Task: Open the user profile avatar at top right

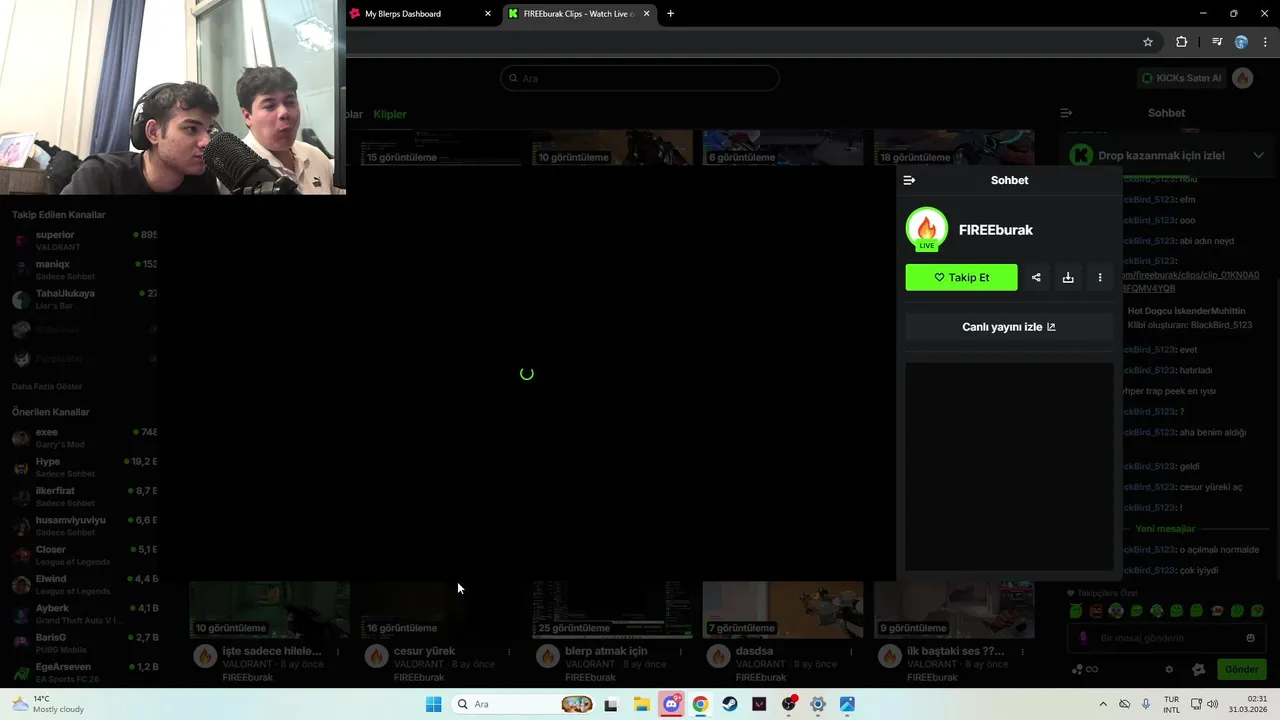Action: tap(1243, 78)
